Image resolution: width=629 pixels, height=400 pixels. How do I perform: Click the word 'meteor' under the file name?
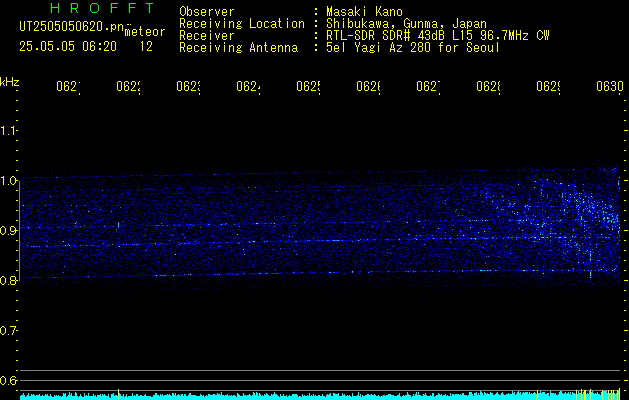pos(145,32)
